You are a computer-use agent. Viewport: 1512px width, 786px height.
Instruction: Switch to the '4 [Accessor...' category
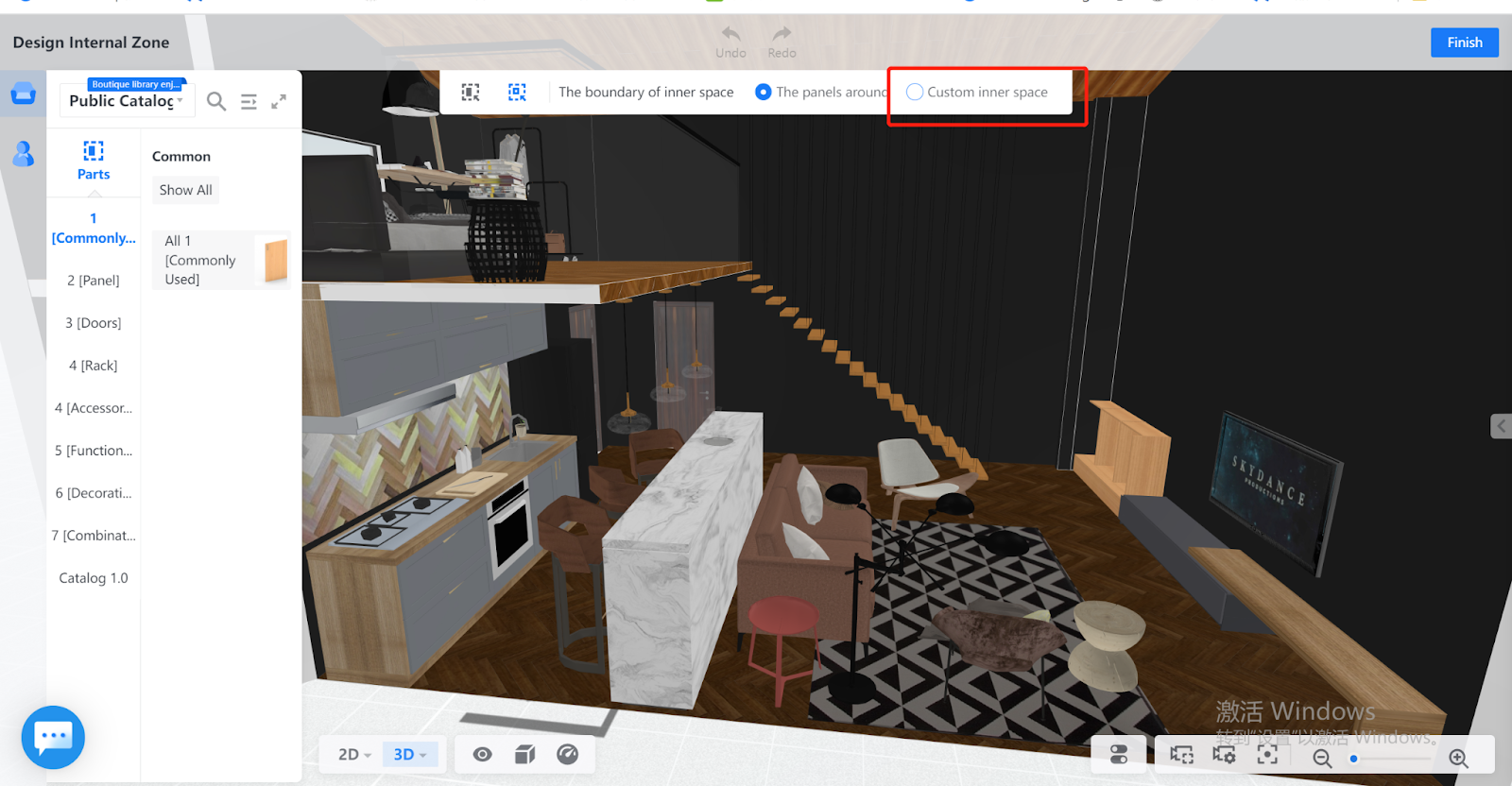tap(94, 408)
